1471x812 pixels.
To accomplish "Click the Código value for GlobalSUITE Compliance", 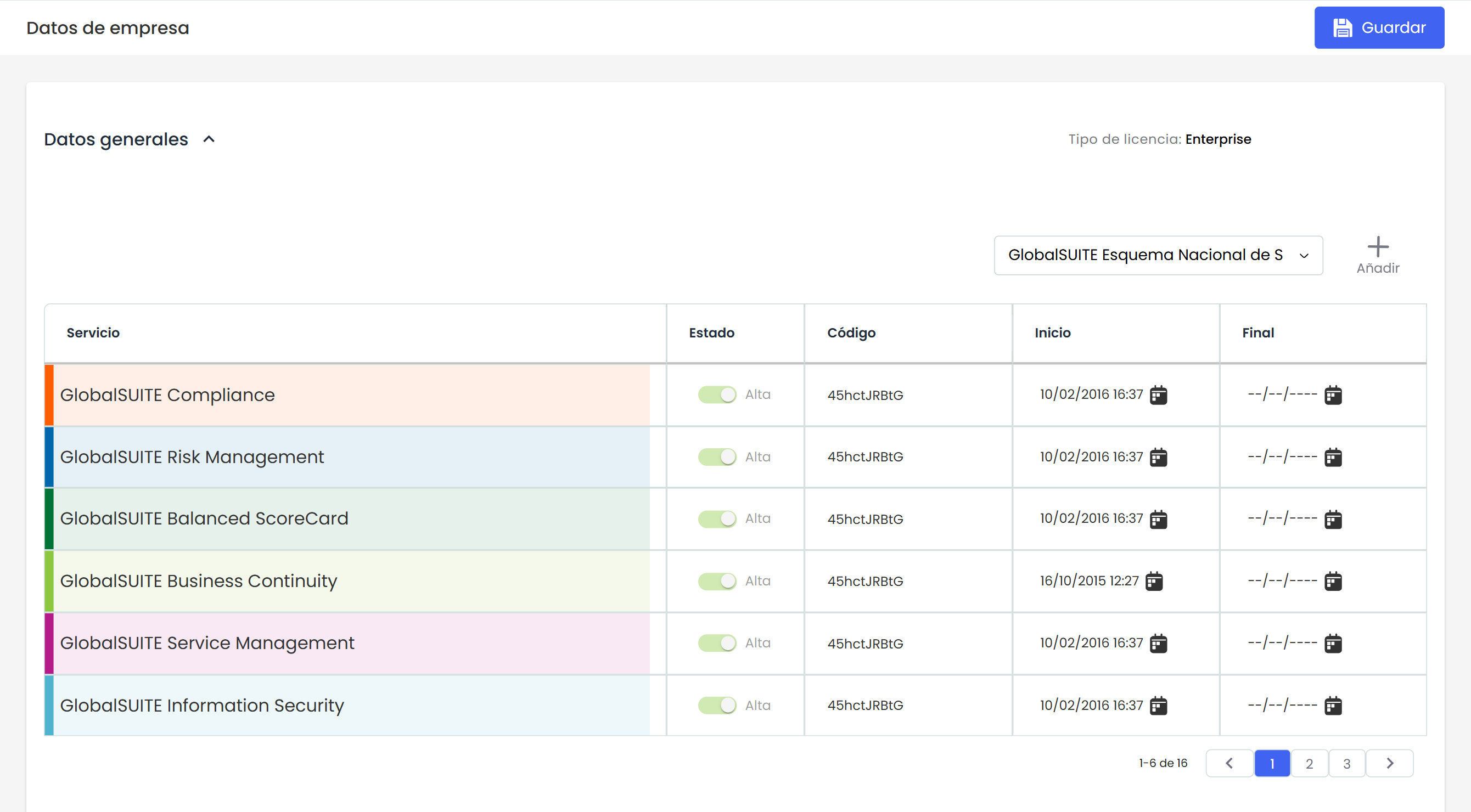I will click(865, 395).
